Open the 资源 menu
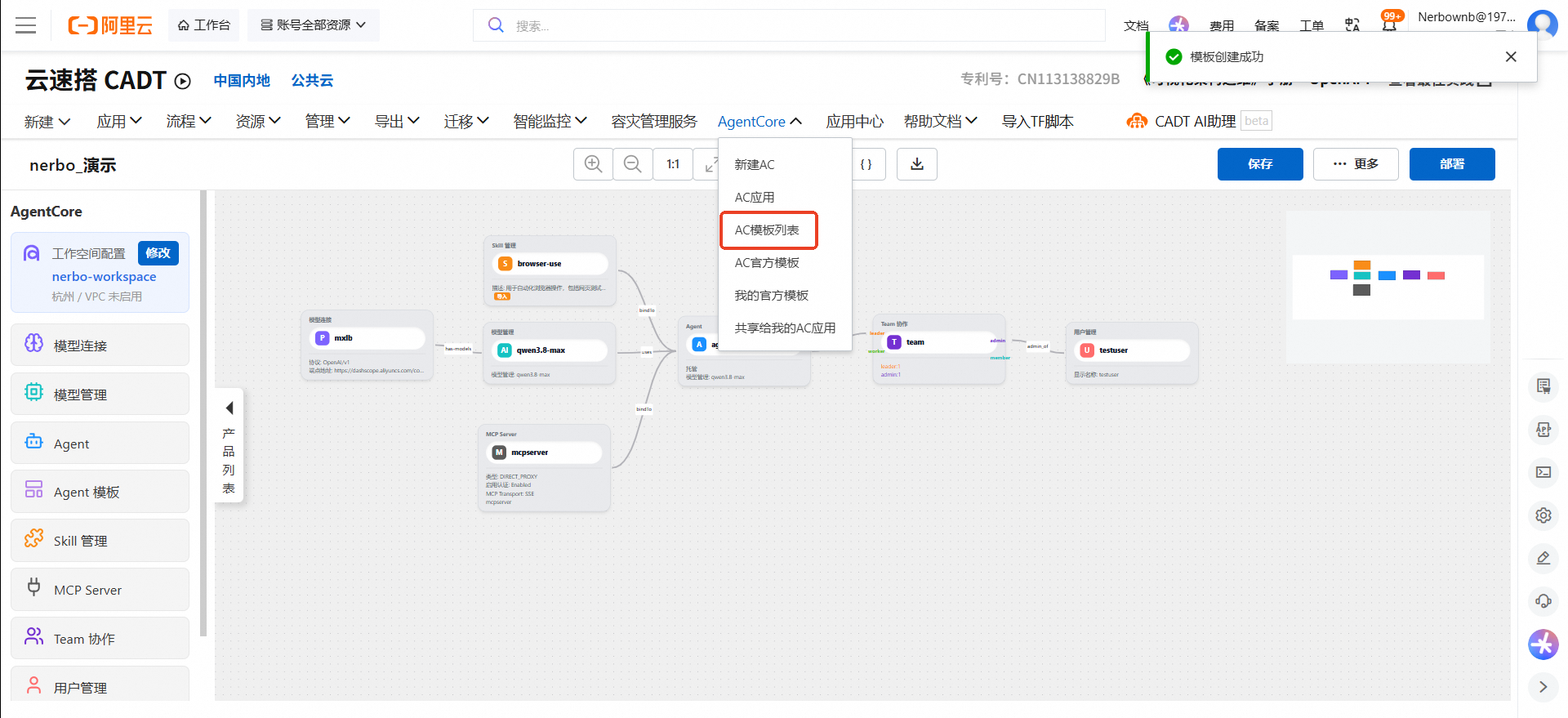This screenshot has width=1568, height=718. tap(258, 122)
